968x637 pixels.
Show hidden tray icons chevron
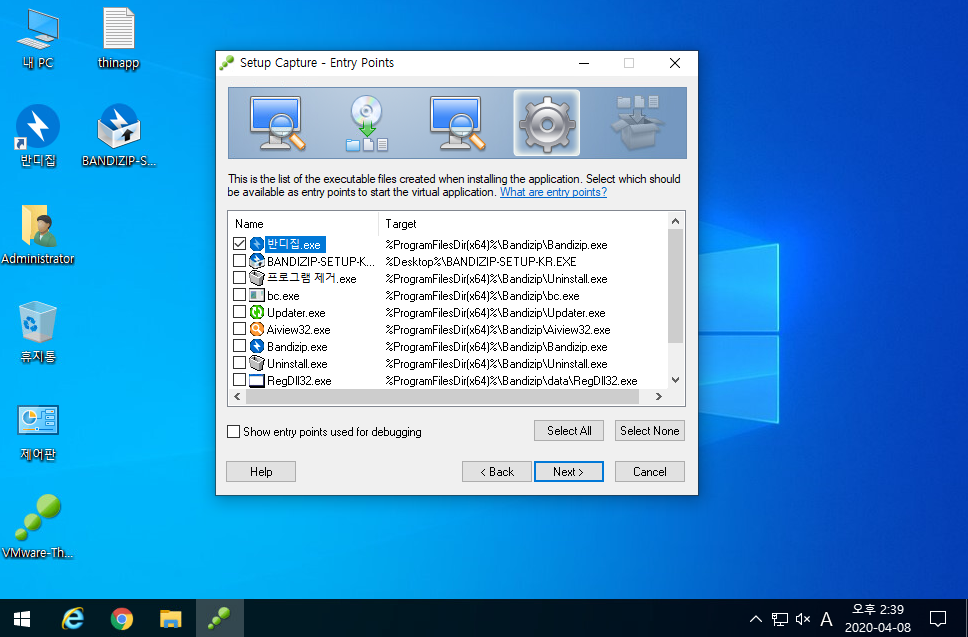[756, 618]
